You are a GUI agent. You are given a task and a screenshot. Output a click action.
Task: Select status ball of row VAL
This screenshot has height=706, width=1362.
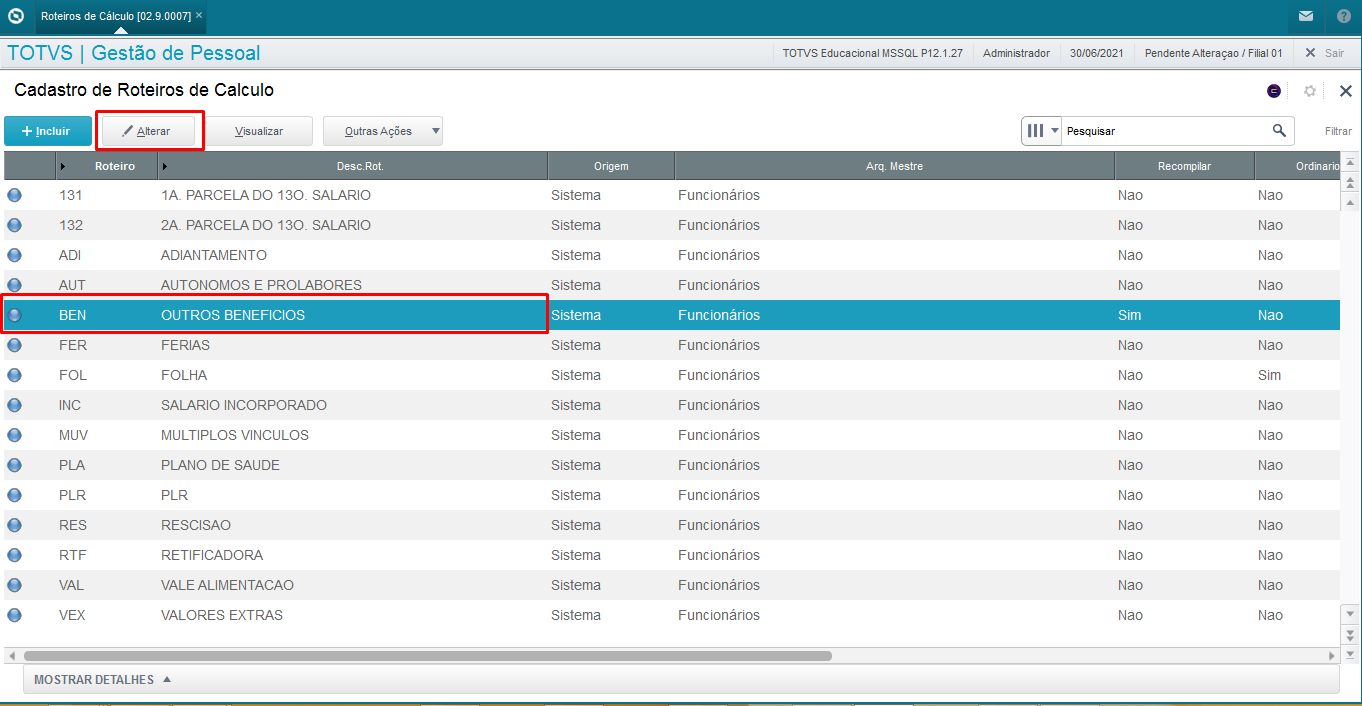[15, 585]
